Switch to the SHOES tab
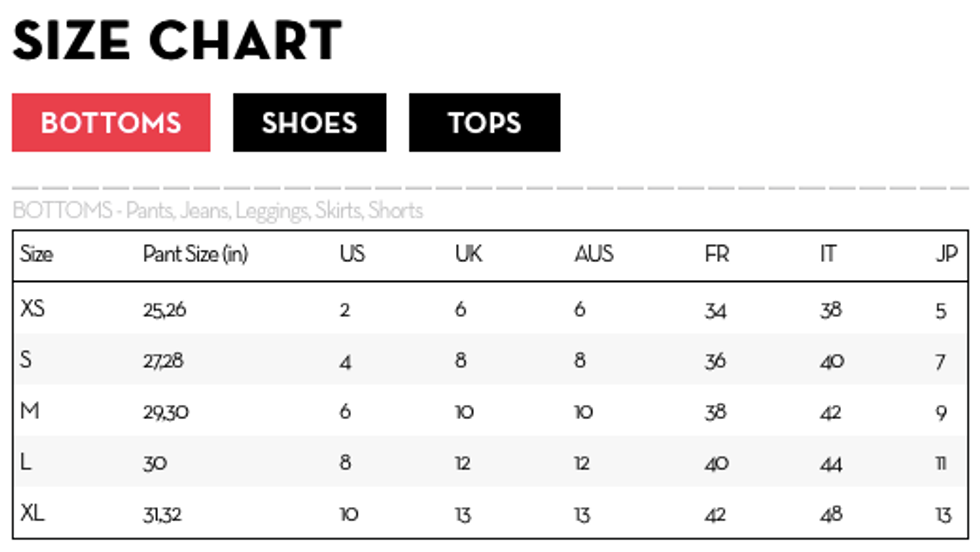This screenshot has width=980, height=552. (309, 123)
